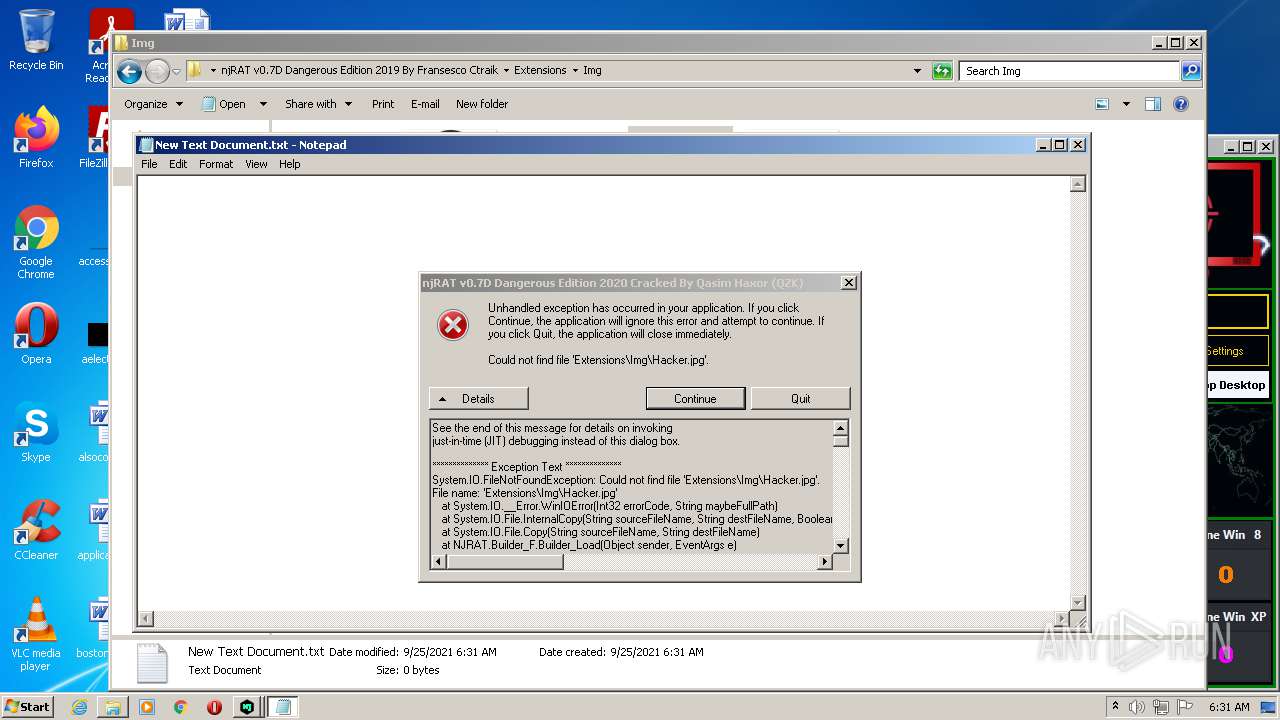
Task: Click the exception details vertical scrollbar down arrow
Action: click(841, 546)
